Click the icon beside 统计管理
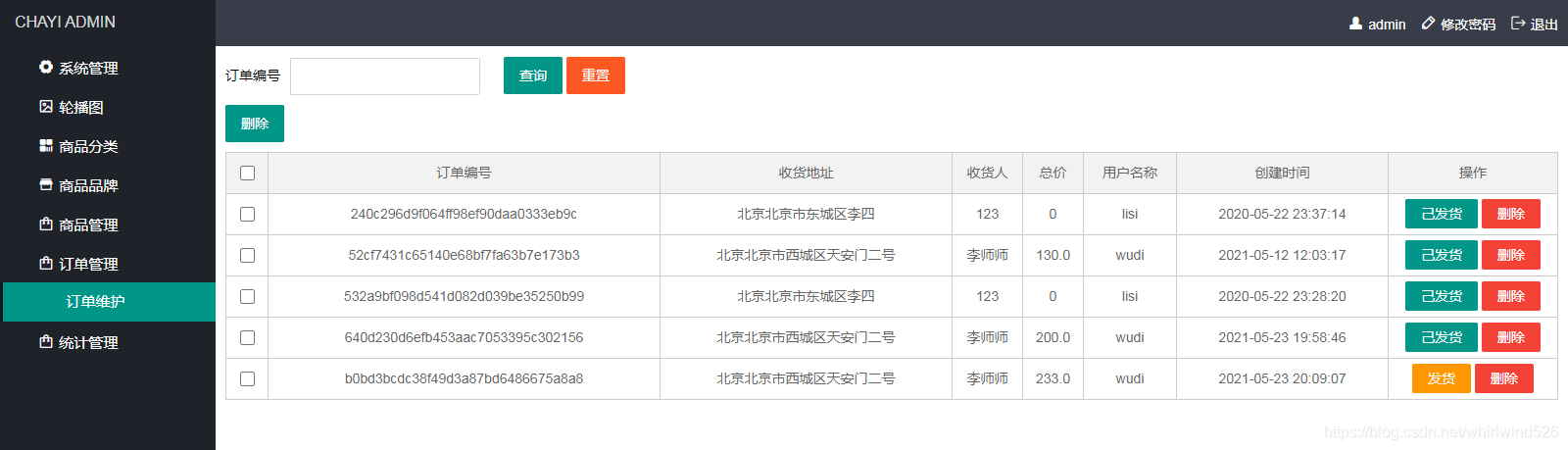1568x450 pixels. tap(46, 341)
